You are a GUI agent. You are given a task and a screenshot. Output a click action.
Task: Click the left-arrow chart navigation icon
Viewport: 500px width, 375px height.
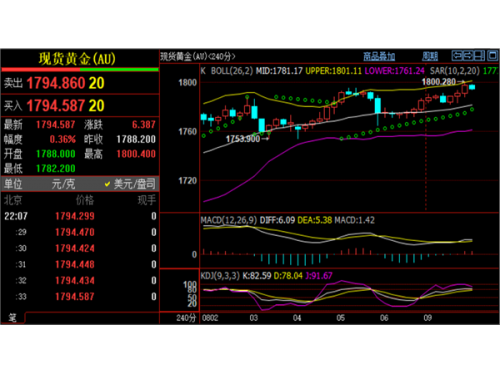click(457, 55)
